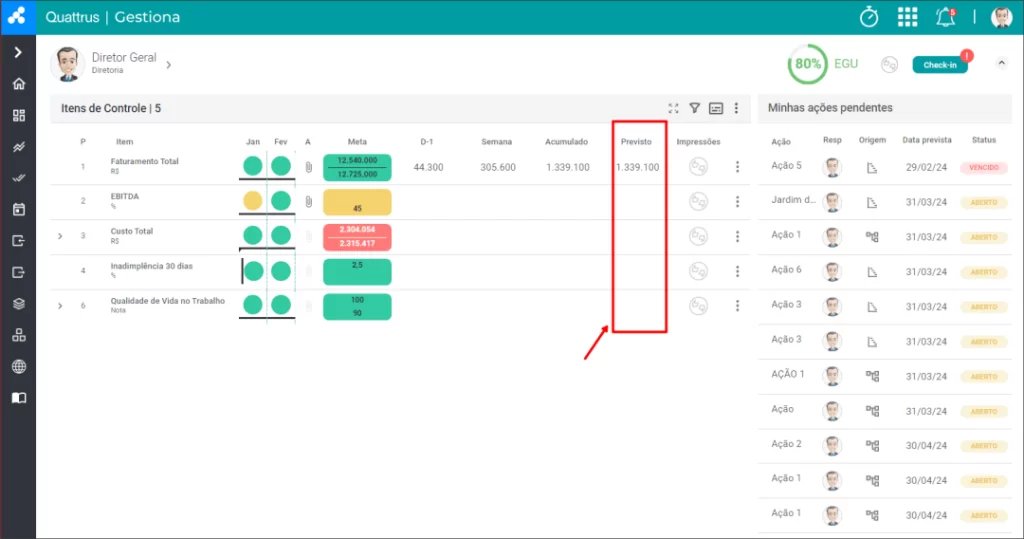Click the Acumulado value 1.339.100
Image resolution: width=1024 pixels, height=539 pixels.
[x=568, y=167]
